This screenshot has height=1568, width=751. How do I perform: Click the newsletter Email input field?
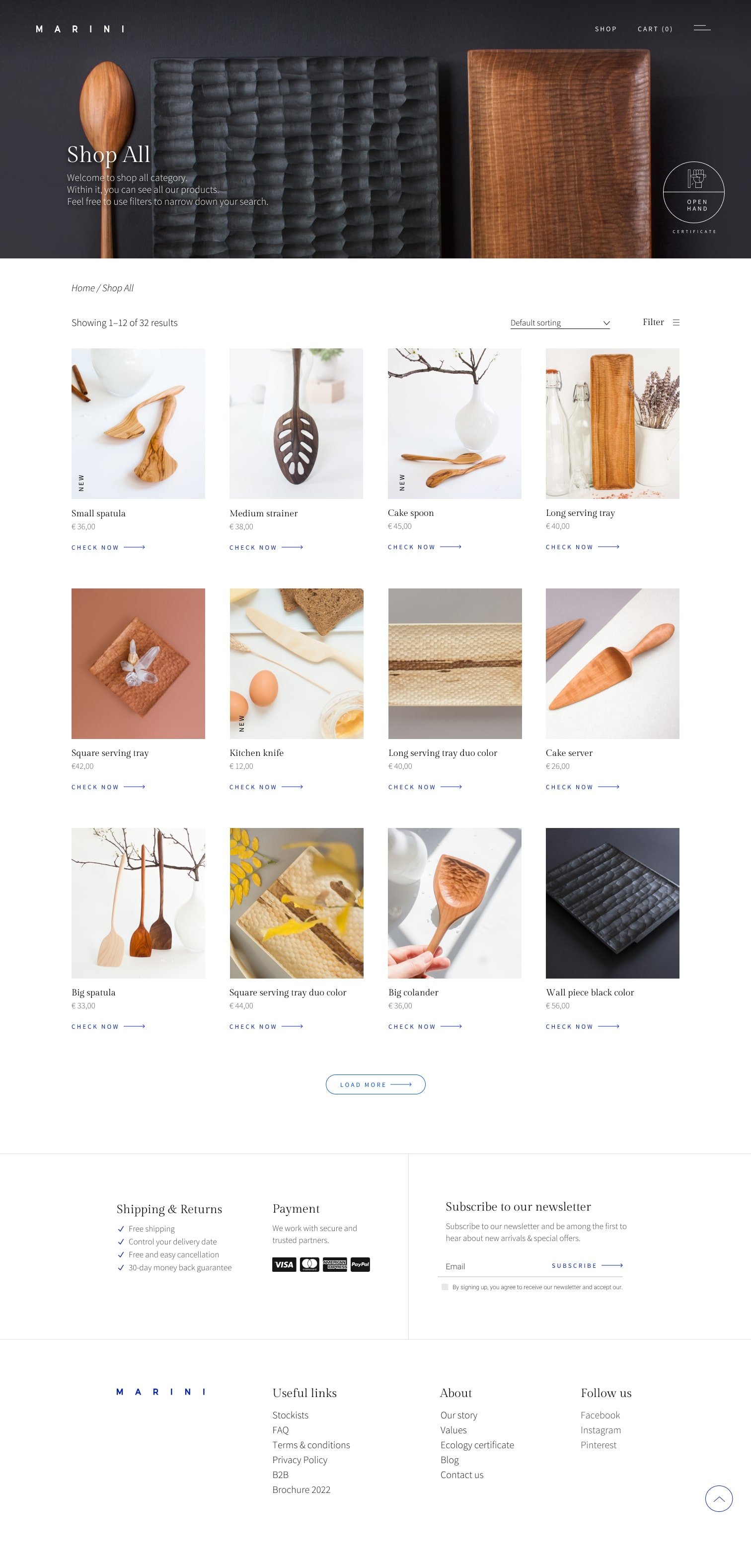[x=493, y=1266]
